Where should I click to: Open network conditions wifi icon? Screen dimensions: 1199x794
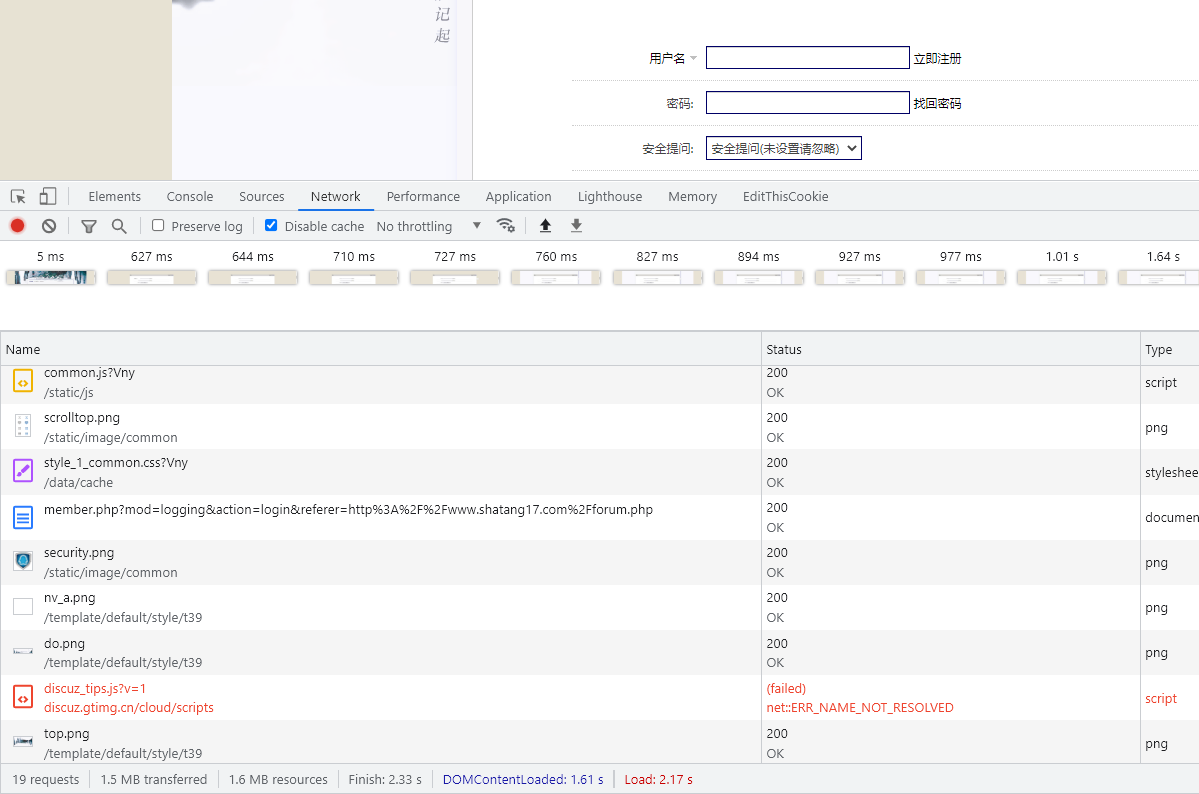click(x=506, y=226)
